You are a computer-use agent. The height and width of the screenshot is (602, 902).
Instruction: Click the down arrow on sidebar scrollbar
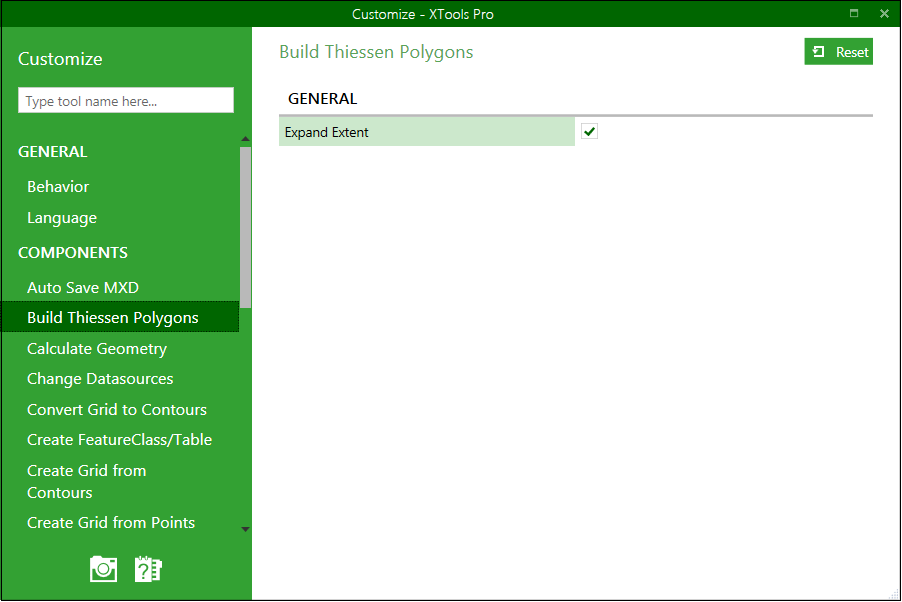(x=245, y=529)
